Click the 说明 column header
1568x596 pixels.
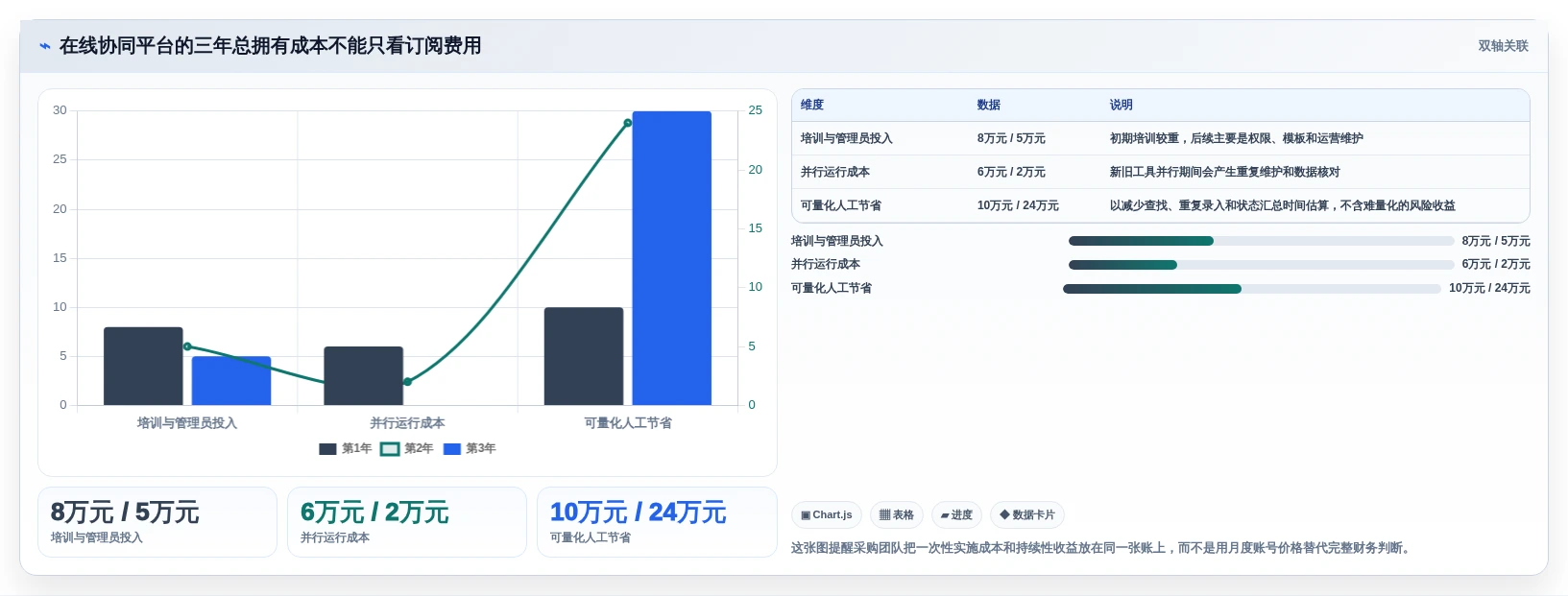coord(1122,105)
